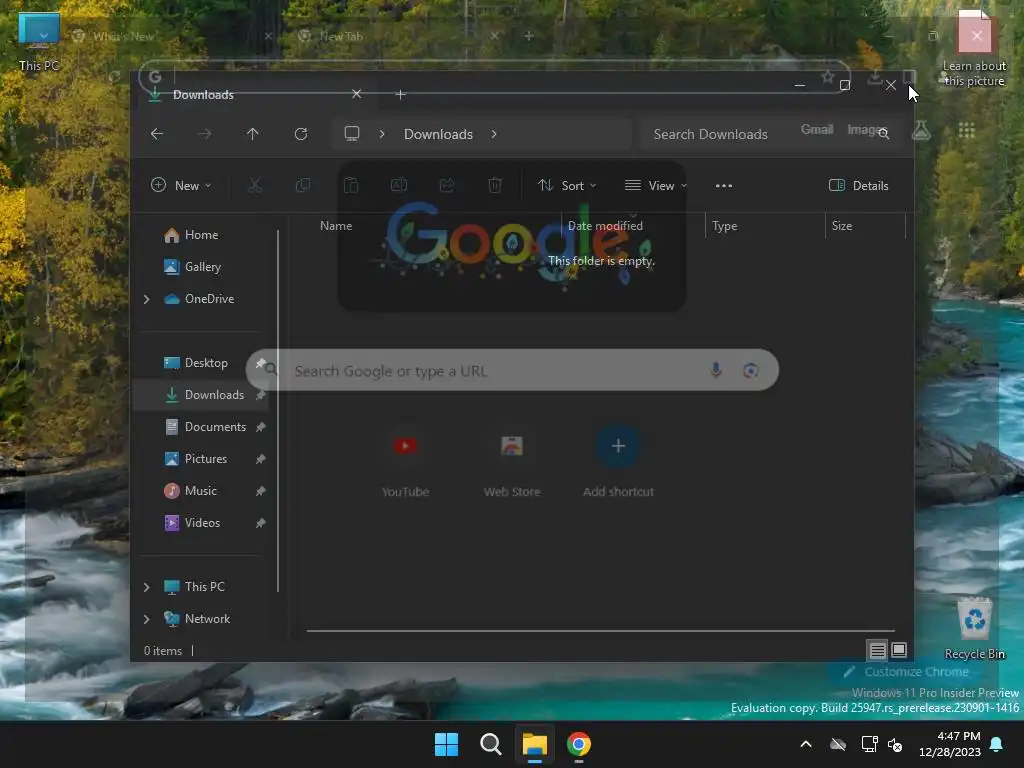
Task: Open the See more options menu
Action: tap(724, 185)
